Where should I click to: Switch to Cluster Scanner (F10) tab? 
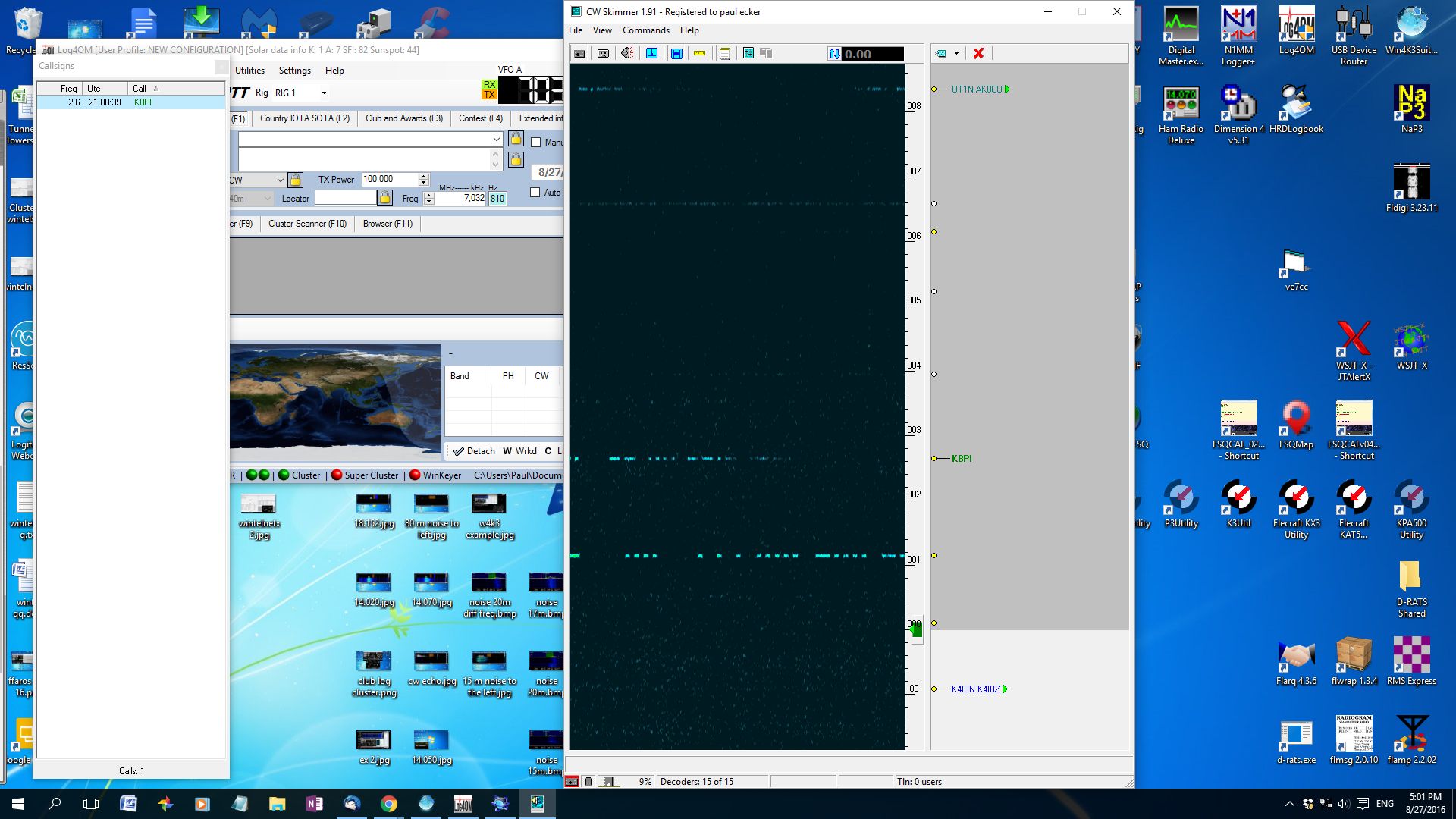tap(307, 224)
